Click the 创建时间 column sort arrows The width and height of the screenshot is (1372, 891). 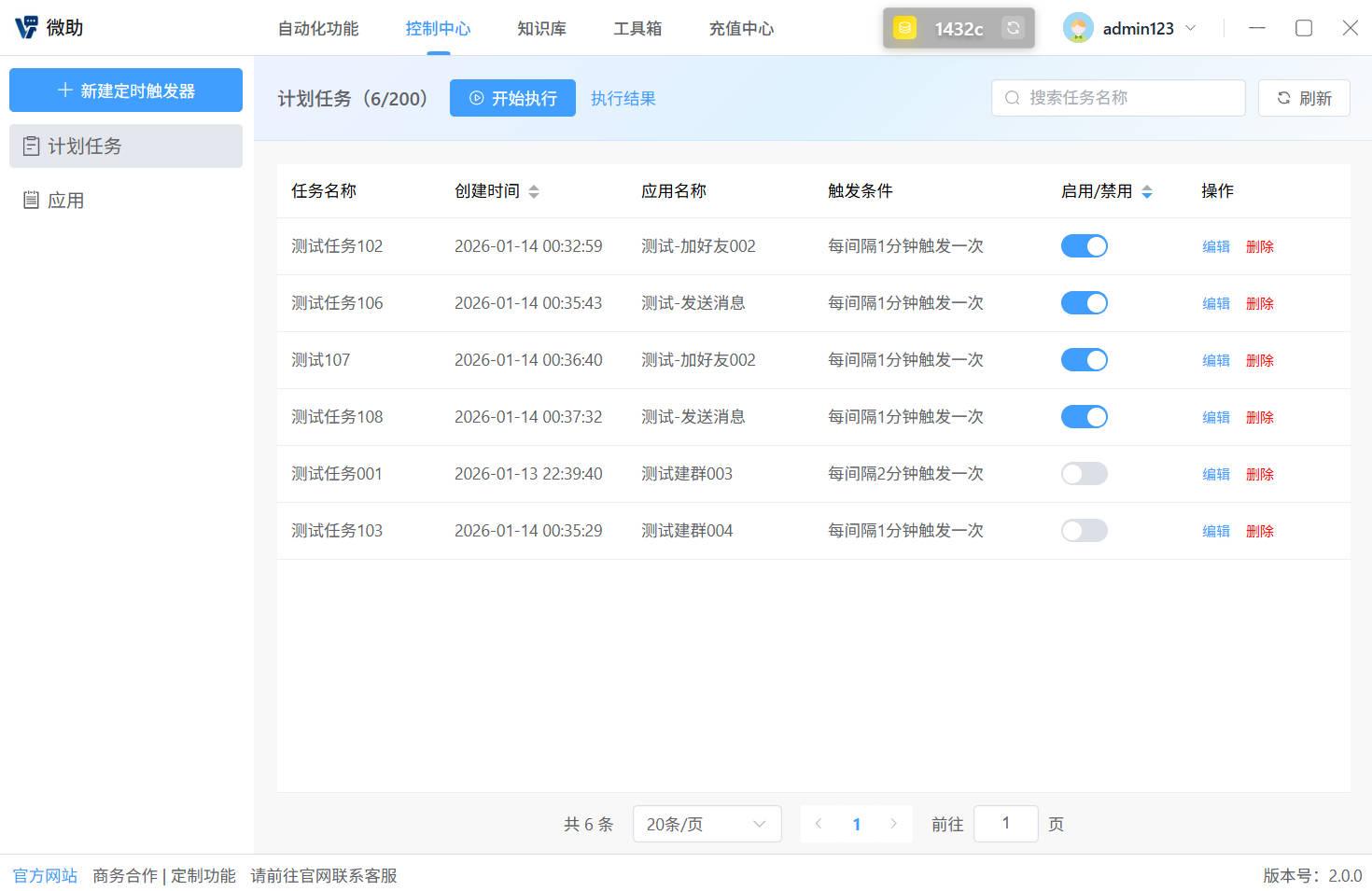[534, 190]
